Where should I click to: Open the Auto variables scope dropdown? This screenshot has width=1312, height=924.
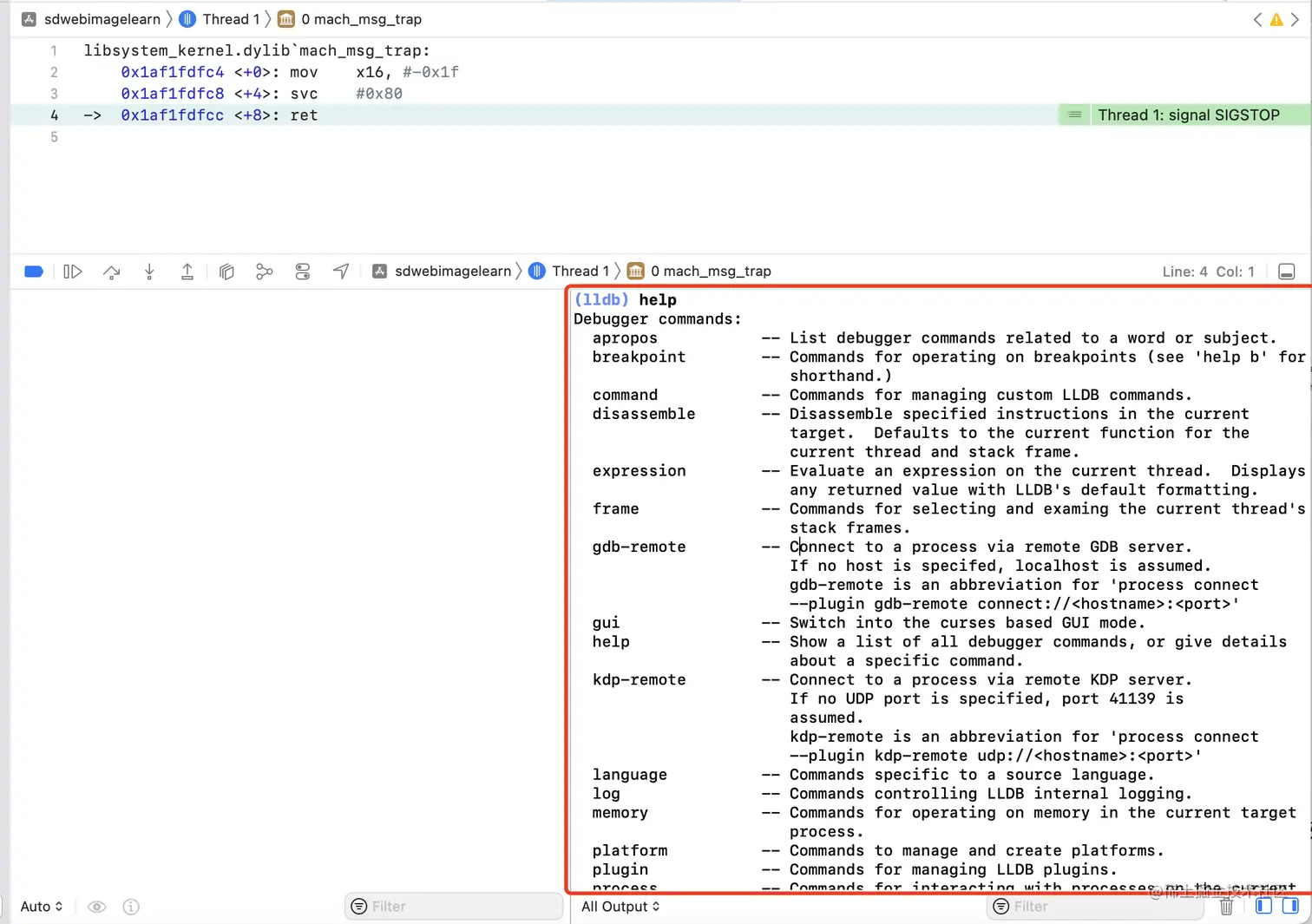pyautogui.click(x=41, y=906)
